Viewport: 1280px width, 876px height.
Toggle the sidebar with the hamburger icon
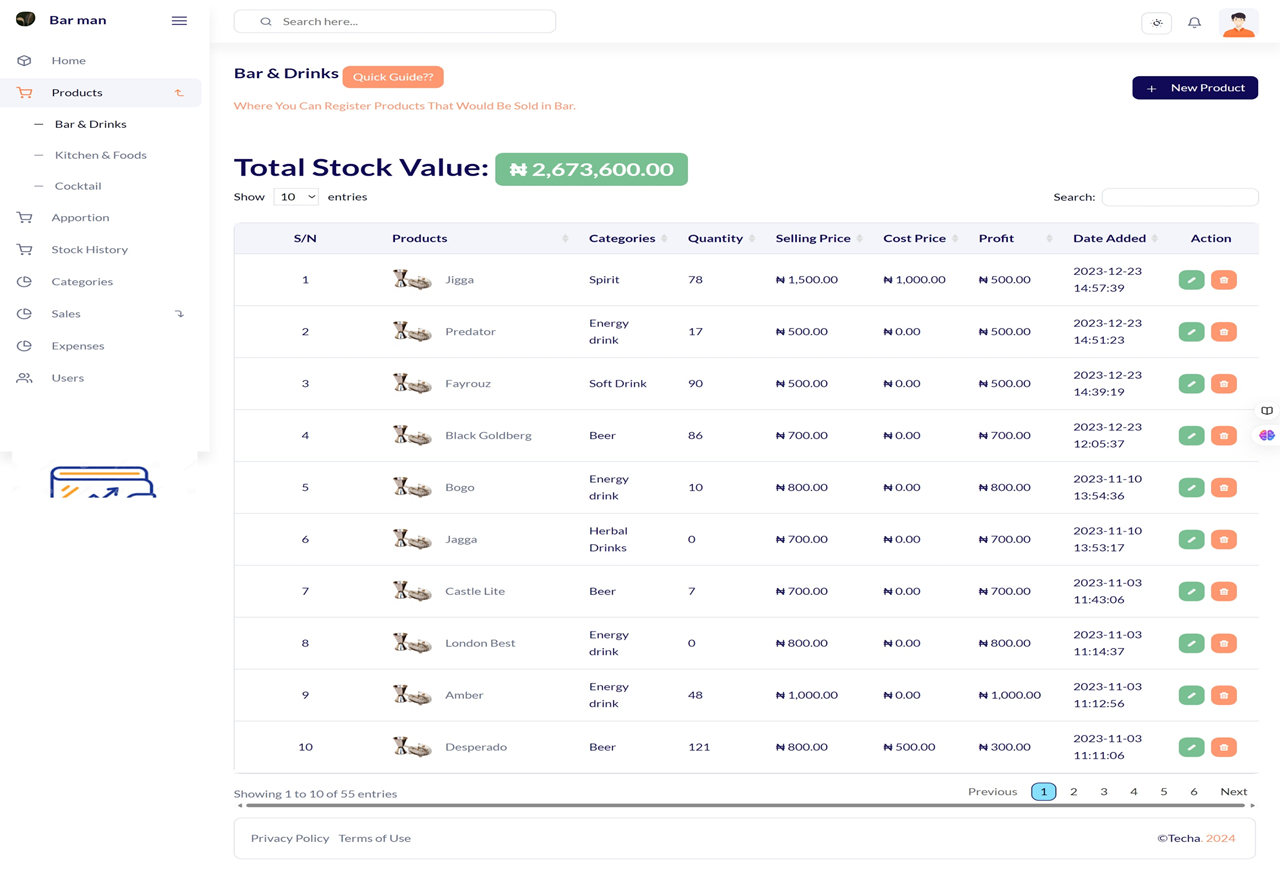click(x=179, y=20)
